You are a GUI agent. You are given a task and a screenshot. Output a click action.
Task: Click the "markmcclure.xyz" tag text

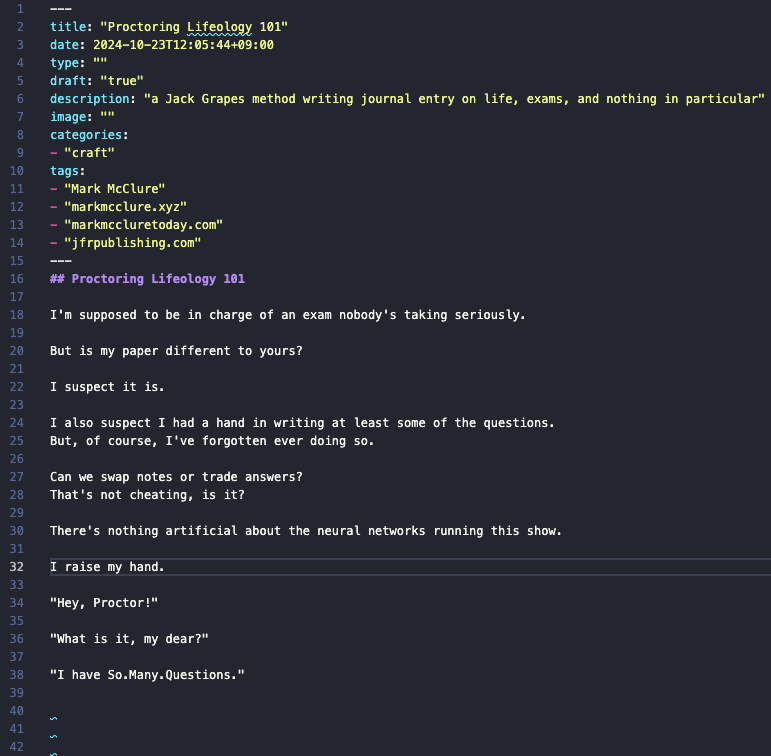125,207
